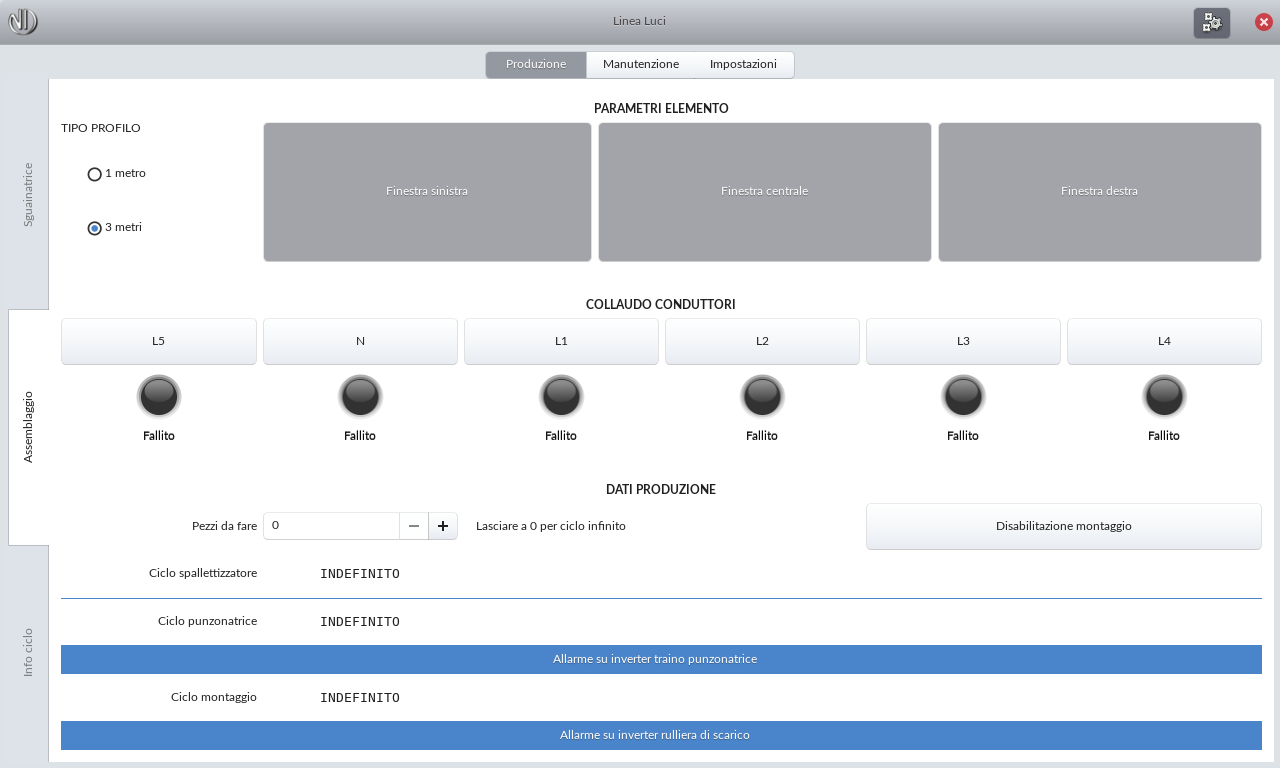Click the status LED under L4
This screenshot has width=1280, height=768.
[x=1164, y=397]
